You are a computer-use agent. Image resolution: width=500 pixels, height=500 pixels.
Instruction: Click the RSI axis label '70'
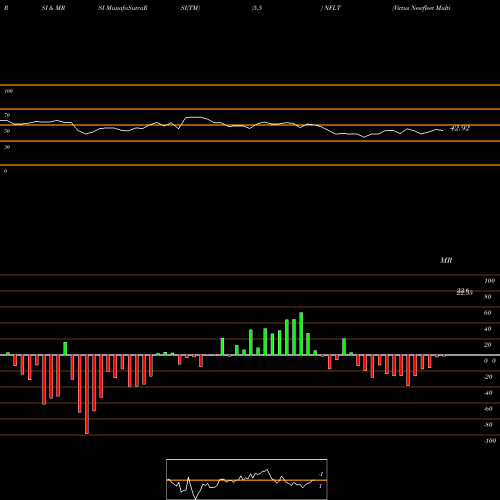point(7,115)
